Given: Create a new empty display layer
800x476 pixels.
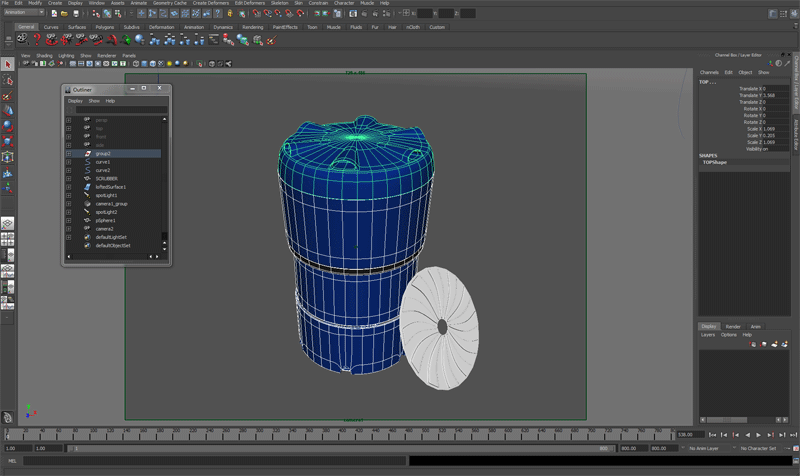Looking at the screenshot, I should 774,344.
